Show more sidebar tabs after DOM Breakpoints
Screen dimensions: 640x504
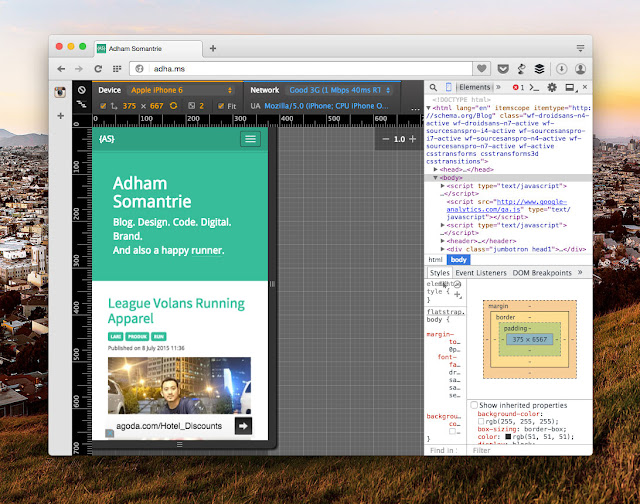[580, 272]
